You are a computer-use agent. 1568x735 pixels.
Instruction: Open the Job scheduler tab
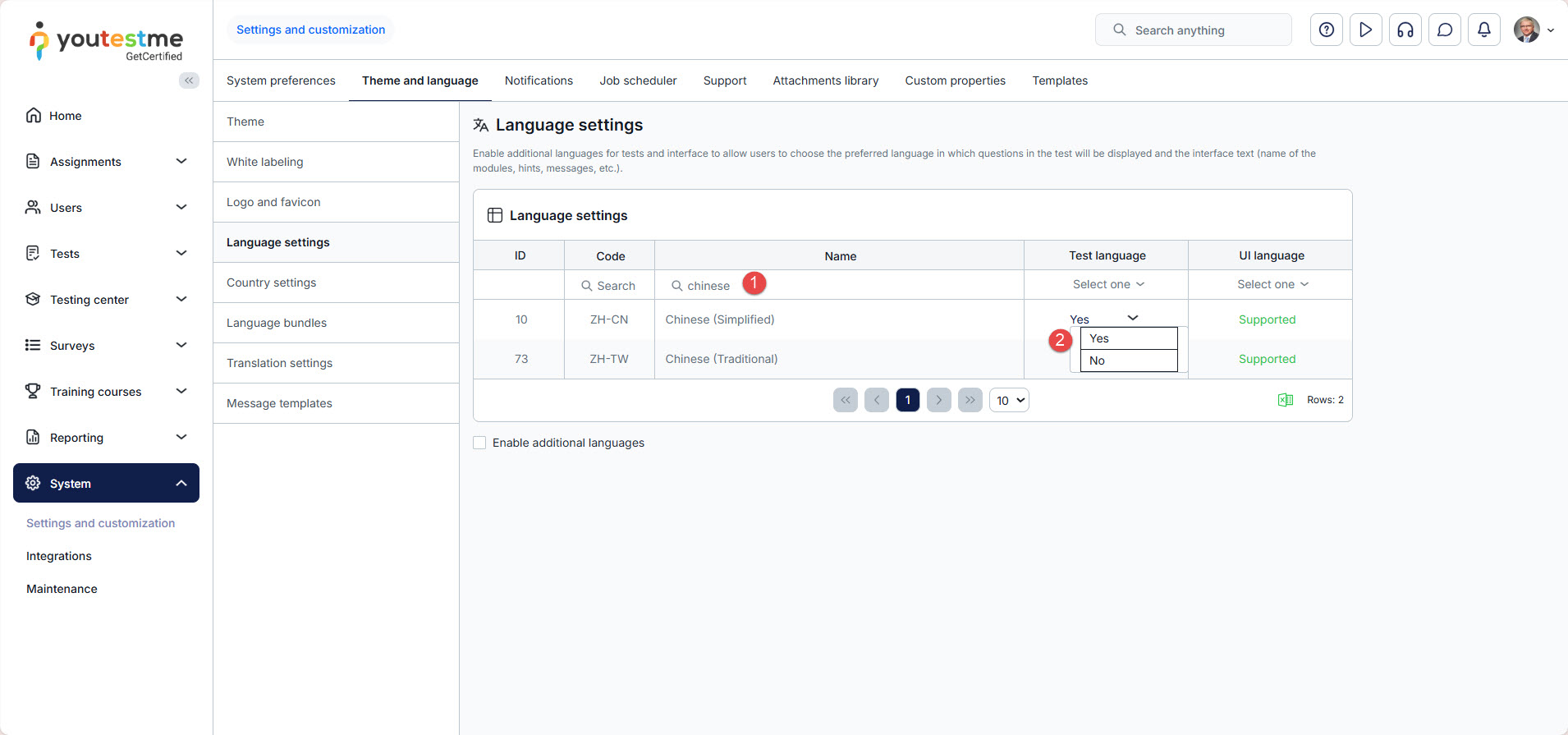pyautogui.click(x=638, y=80)
